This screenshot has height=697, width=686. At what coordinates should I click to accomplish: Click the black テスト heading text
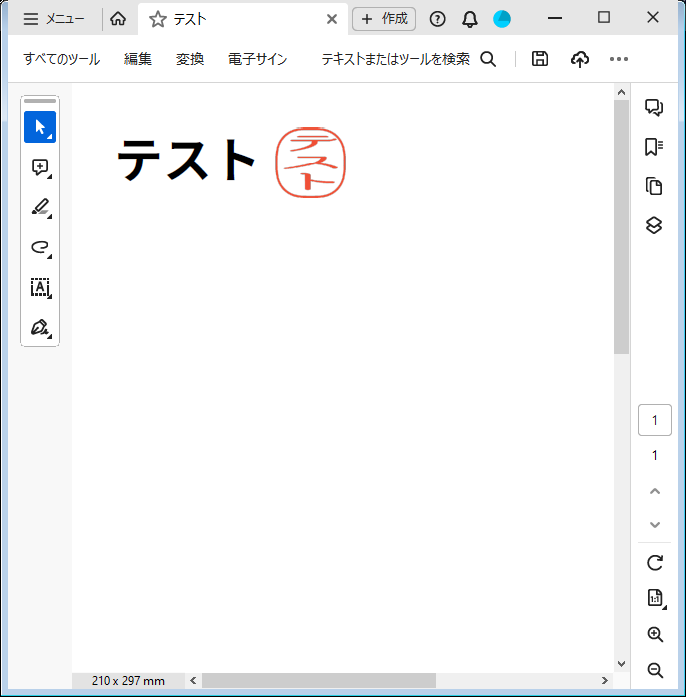tap(186, 159)
